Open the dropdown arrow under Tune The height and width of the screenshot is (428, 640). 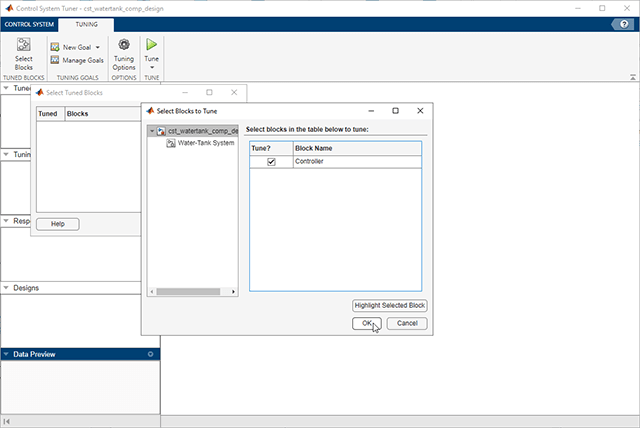(x=152, y=67)
